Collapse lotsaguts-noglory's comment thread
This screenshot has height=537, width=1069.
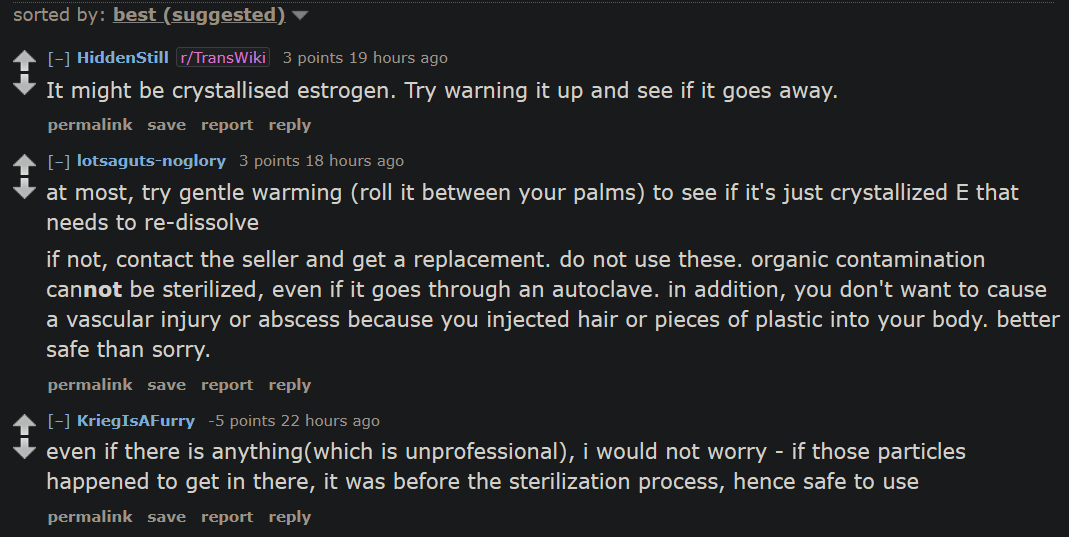pyautogui.click(x=59, y=161)
